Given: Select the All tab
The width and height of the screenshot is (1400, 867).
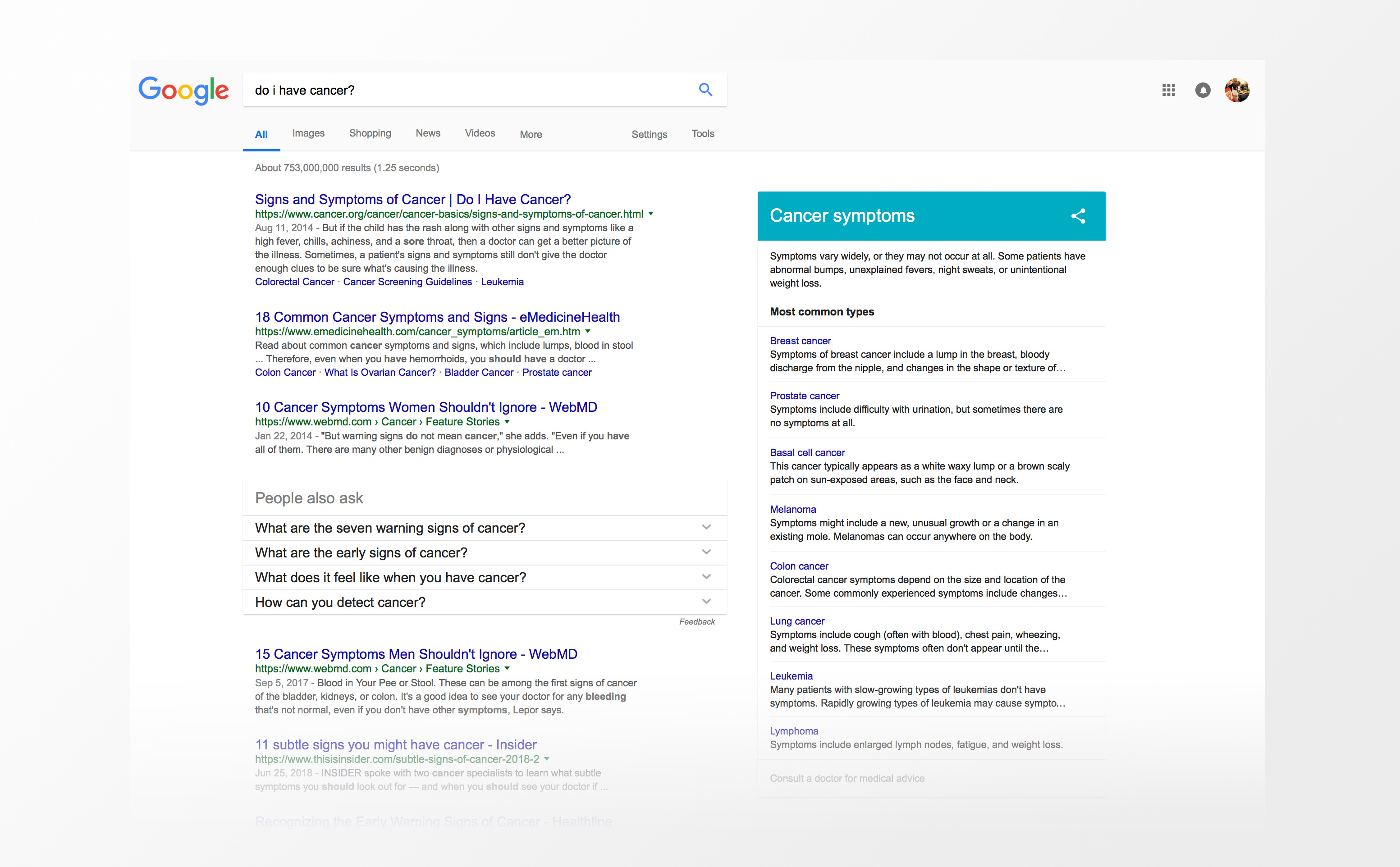Looking at the screenshot, I should (261, 134).
